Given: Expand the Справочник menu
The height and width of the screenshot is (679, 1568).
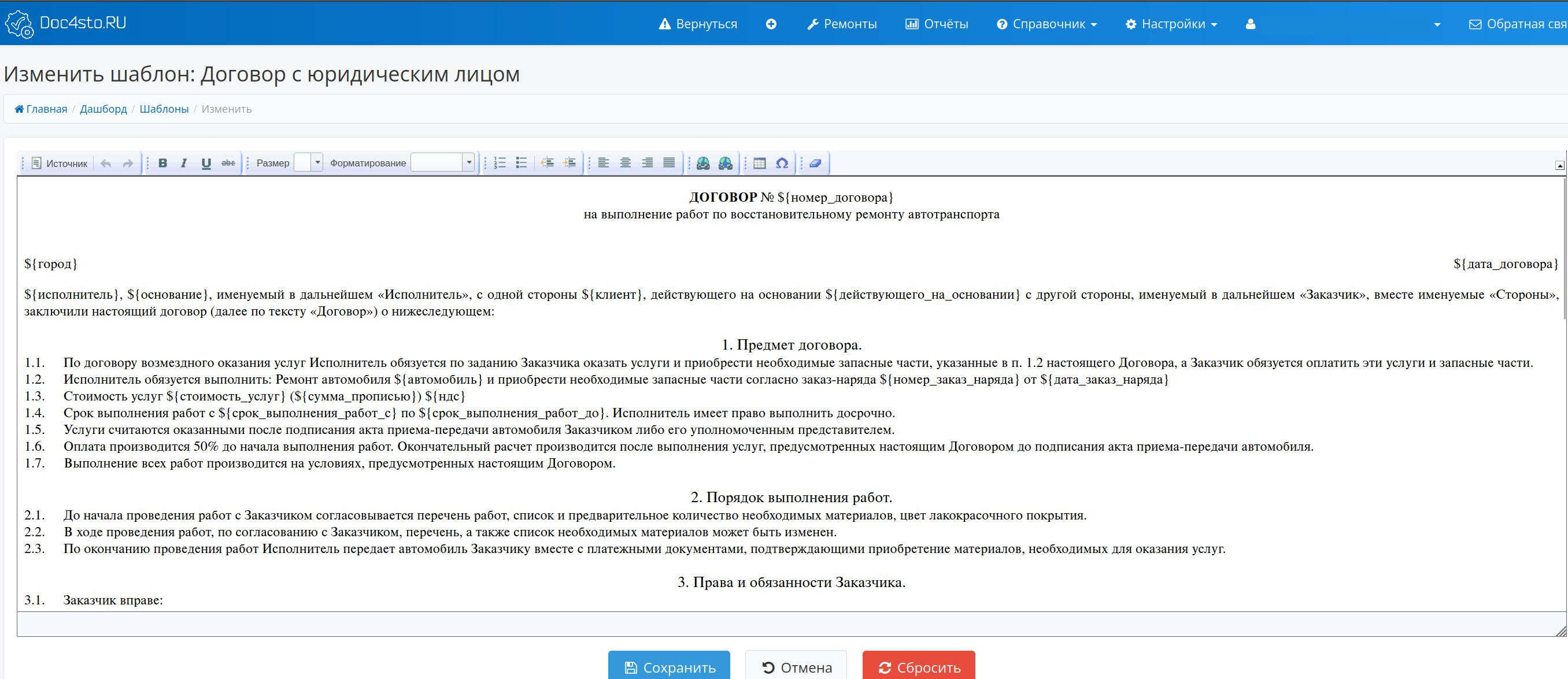Looking at the screenshot, I should pos(1046,24).
